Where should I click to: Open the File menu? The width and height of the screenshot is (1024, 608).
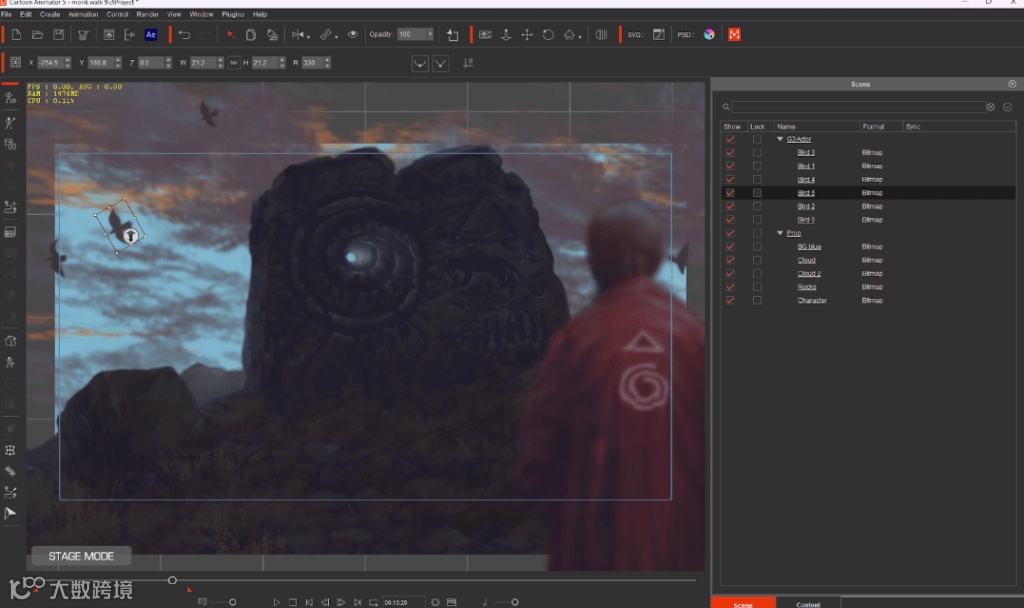pos(7,14)
